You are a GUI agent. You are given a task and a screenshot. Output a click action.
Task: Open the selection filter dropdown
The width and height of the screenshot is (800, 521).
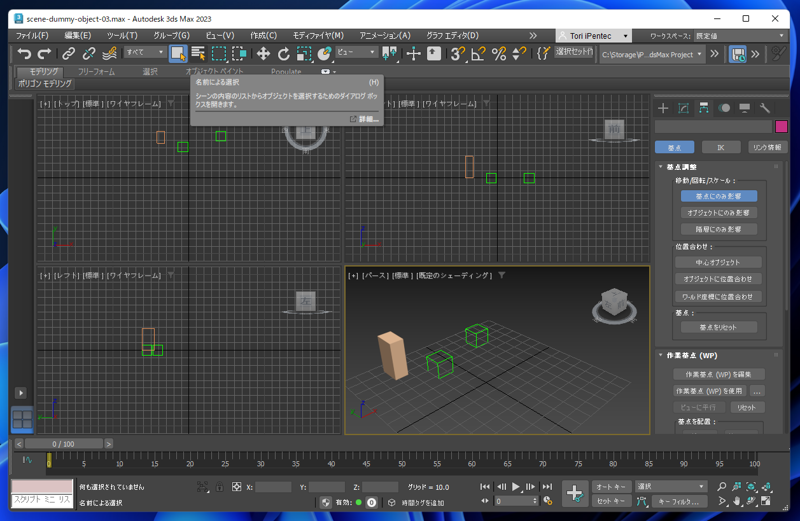pyautogui.click(x=145, y=52)
